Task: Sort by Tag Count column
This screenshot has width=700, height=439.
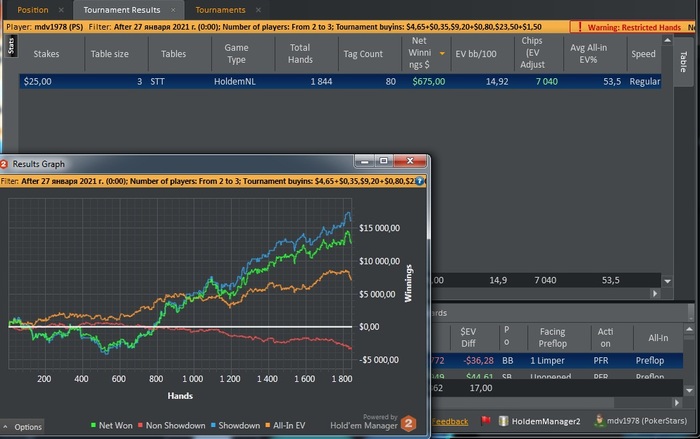Action: point(363,54)
